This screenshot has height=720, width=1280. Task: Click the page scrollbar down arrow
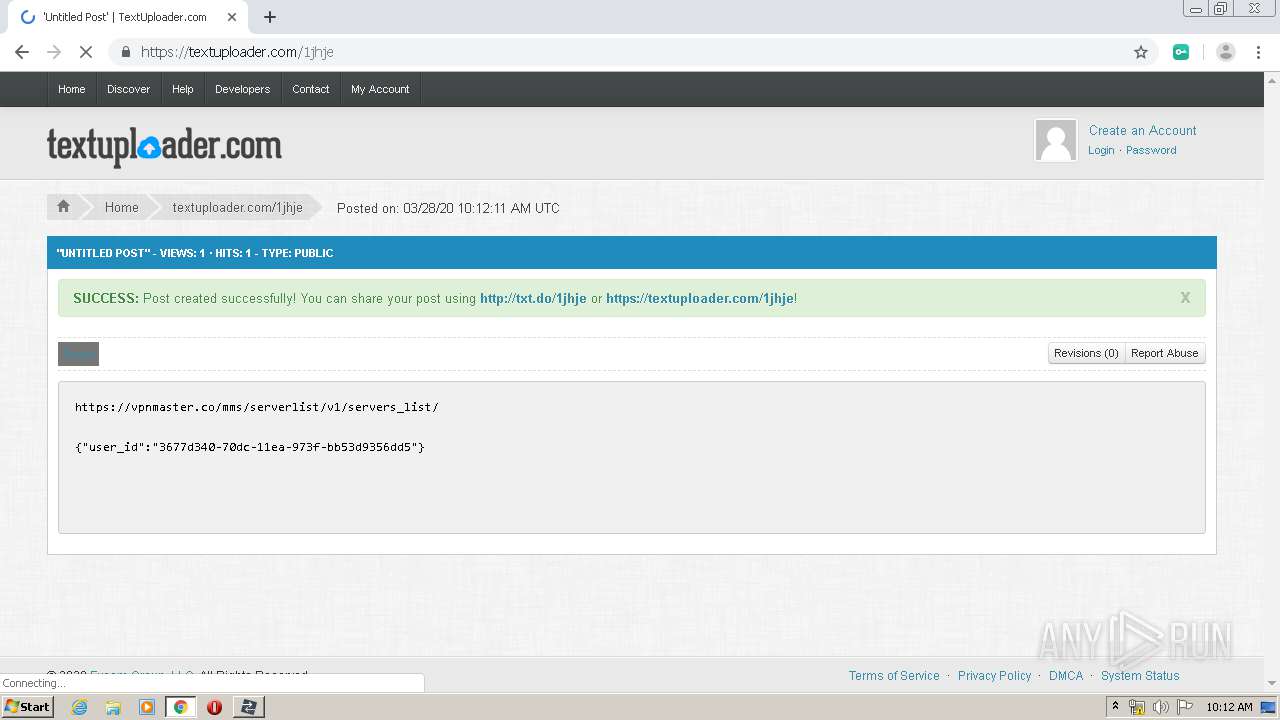click(x=1272, y=683)
